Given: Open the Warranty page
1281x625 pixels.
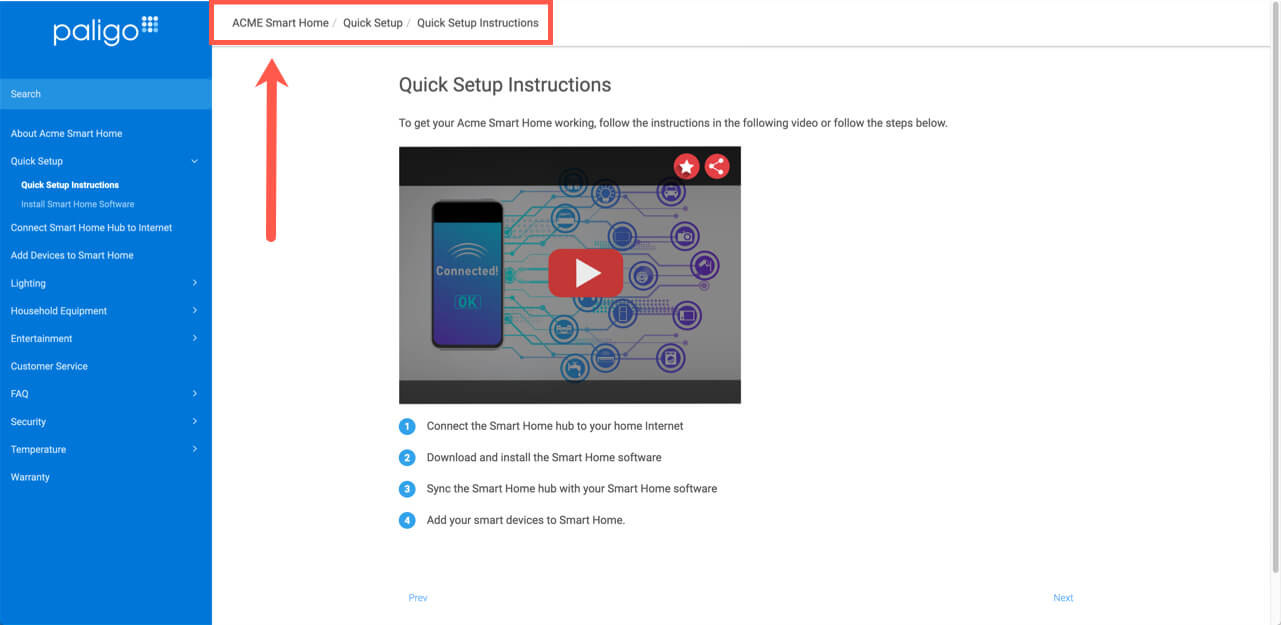Looking at the screenshot, I should click(30, 477).
